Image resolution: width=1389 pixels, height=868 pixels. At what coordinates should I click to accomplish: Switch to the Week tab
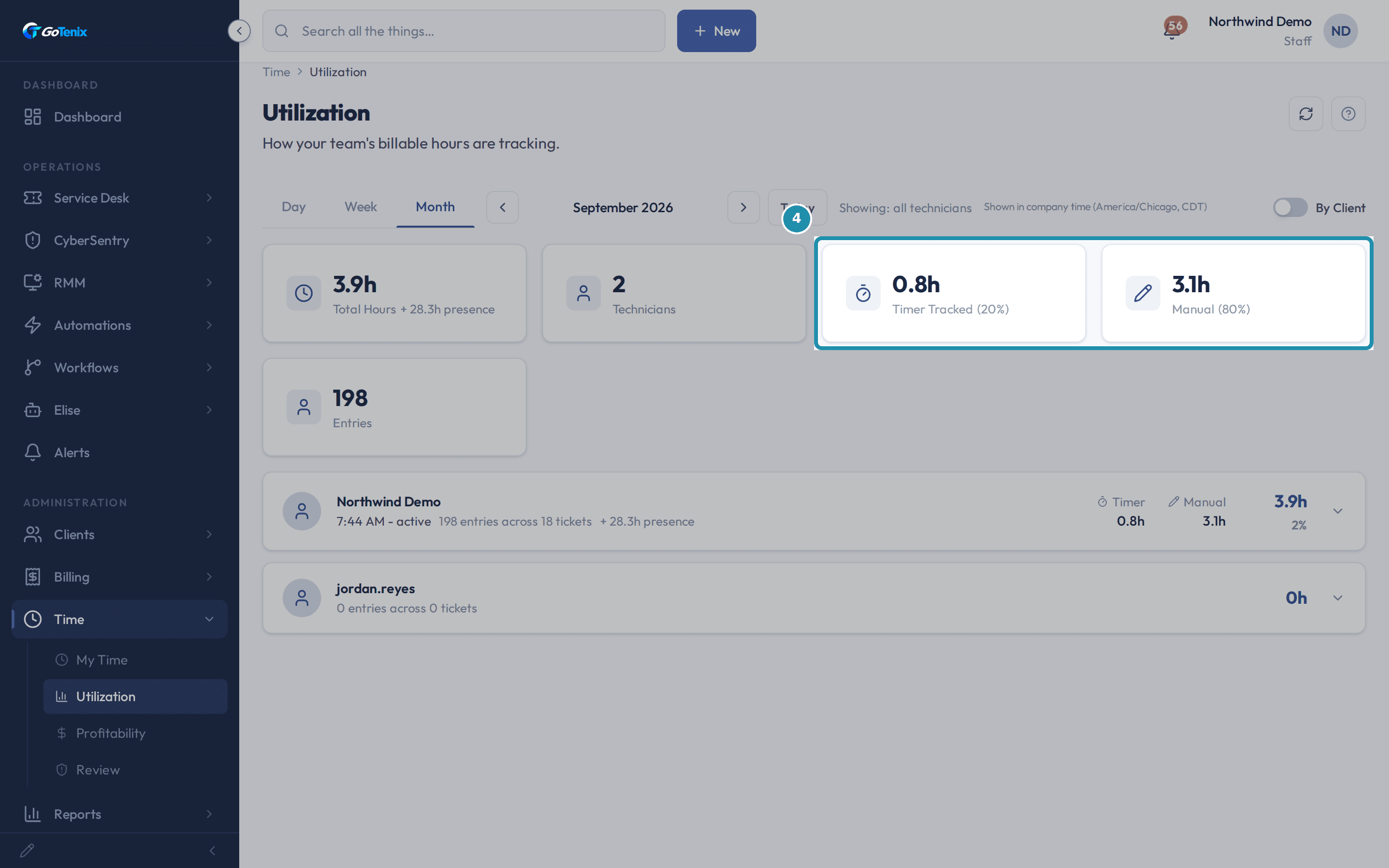360,207
